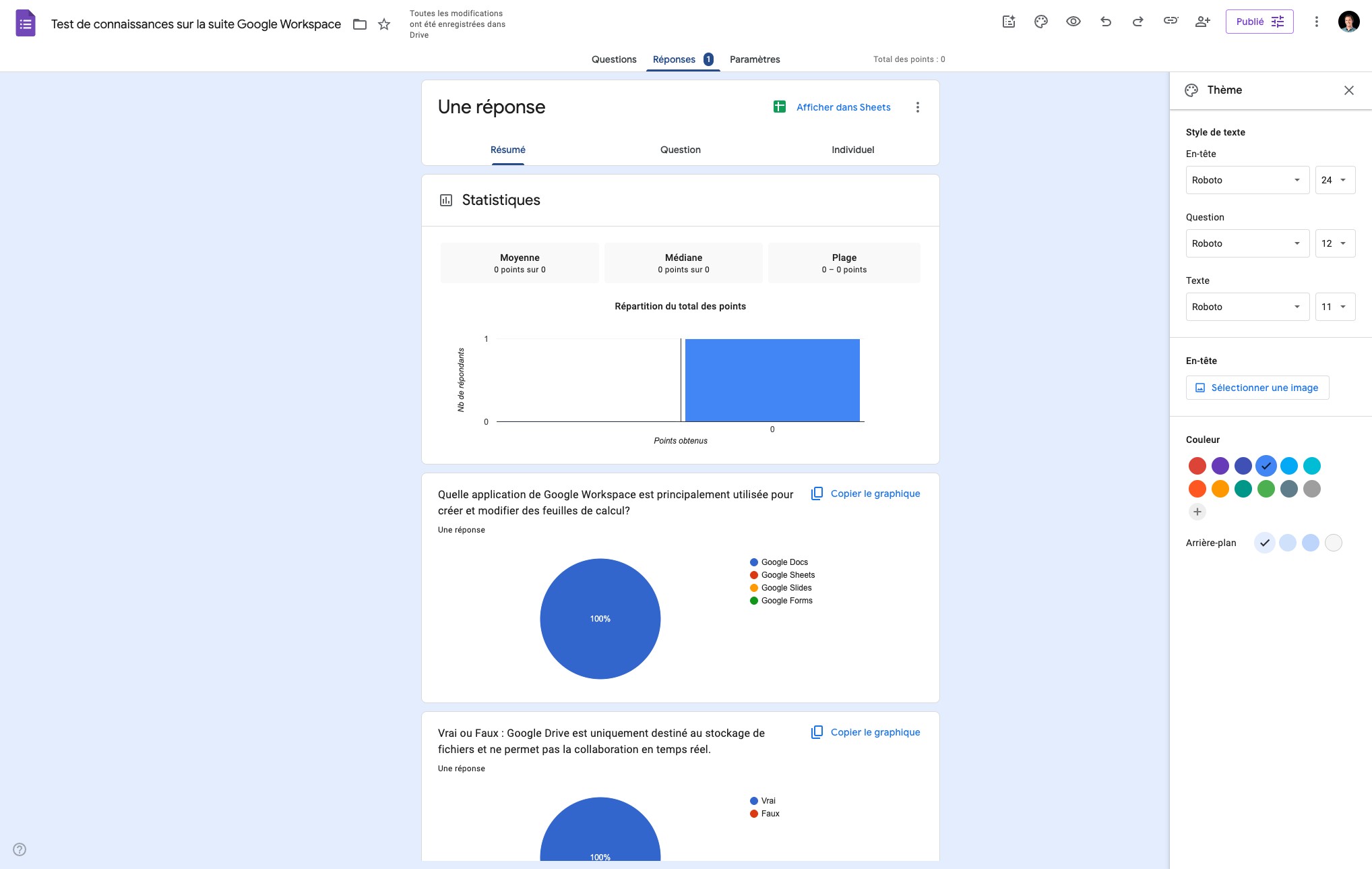Click the Statistiques chart icon
The width and height of the screenshot is (1372, 869).
click(446, 200)
